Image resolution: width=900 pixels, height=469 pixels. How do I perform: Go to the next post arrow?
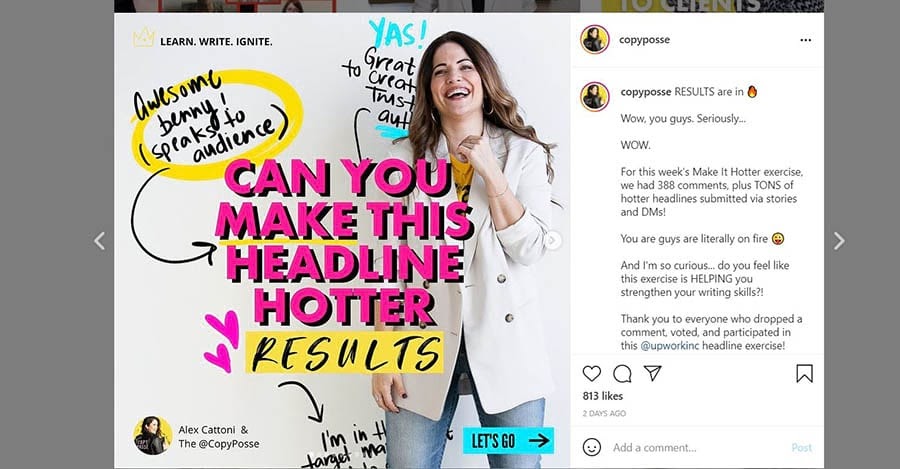click(839, 241)
